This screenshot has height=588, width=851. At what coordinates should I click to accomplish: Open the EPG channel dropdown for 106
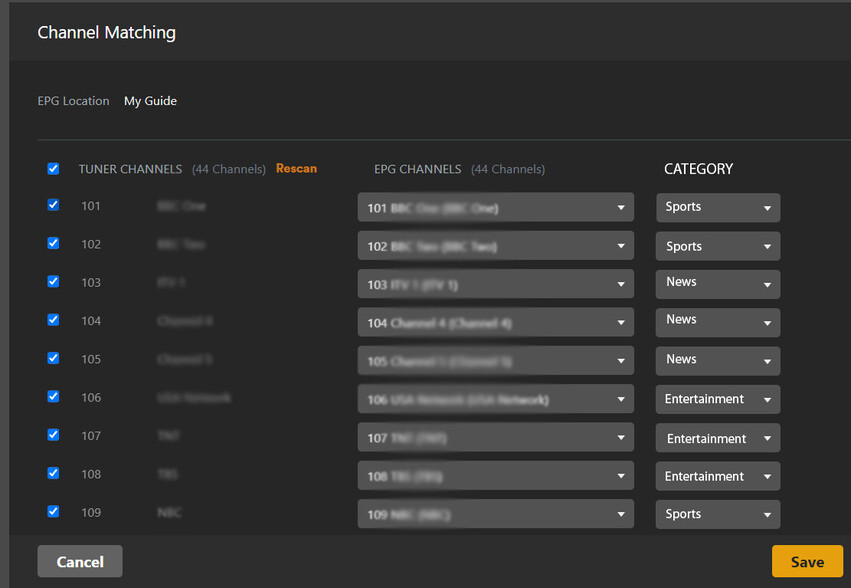point(495,400)
